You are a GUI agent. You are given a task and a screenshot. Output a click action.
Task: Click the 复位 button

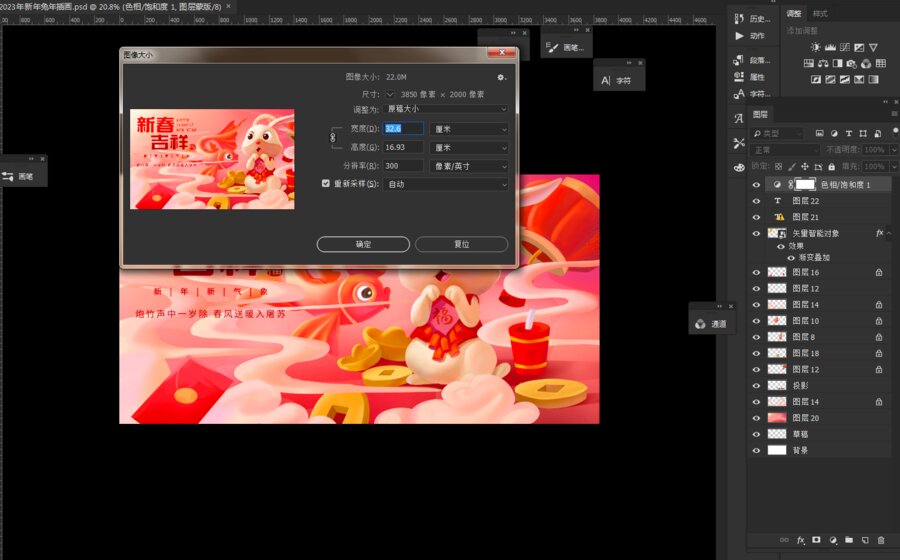[461, 244]
